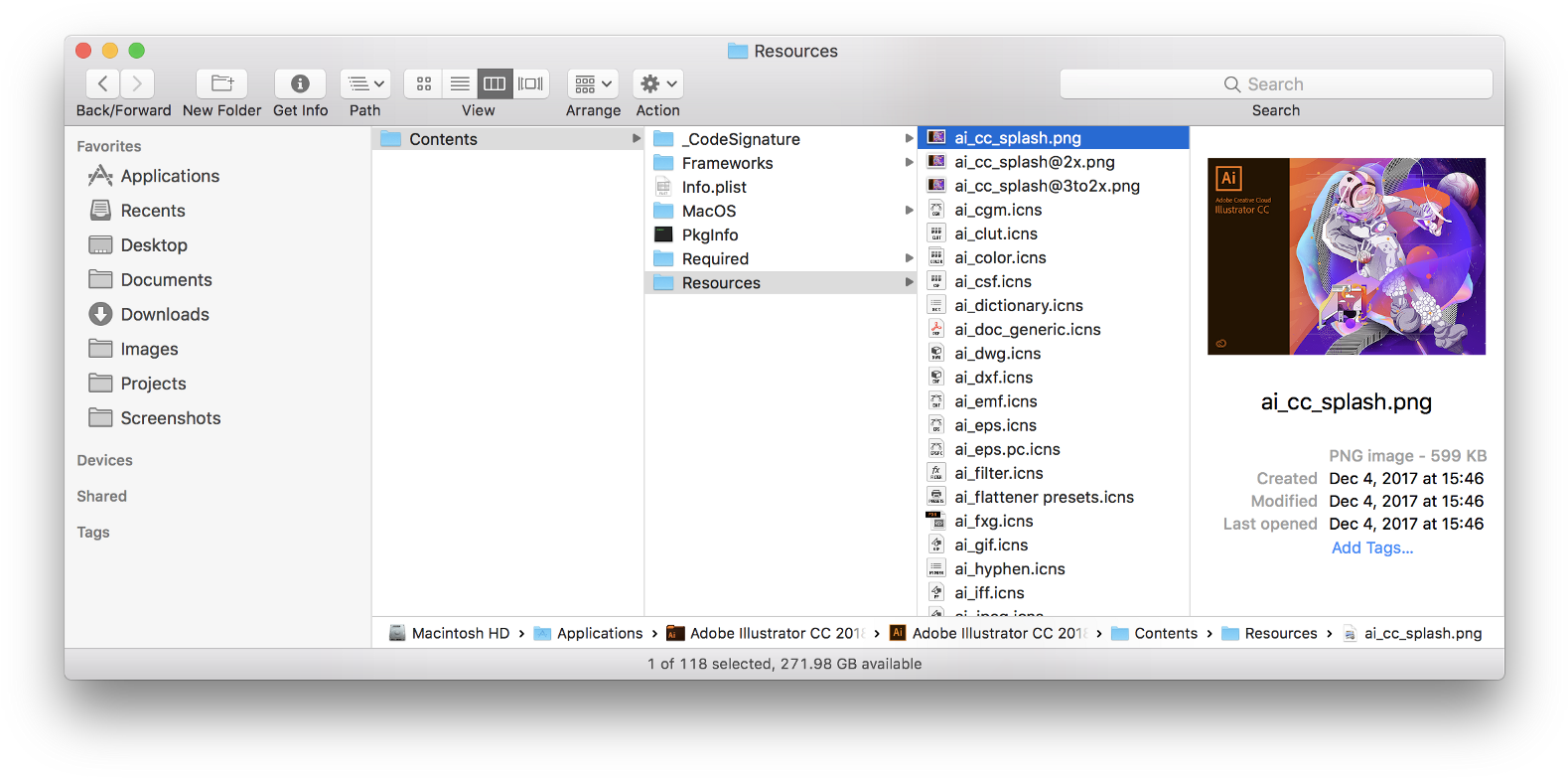This screenshot has height=778, width=1568.
Task: Click in the Search field
Action: [1275, 84]
